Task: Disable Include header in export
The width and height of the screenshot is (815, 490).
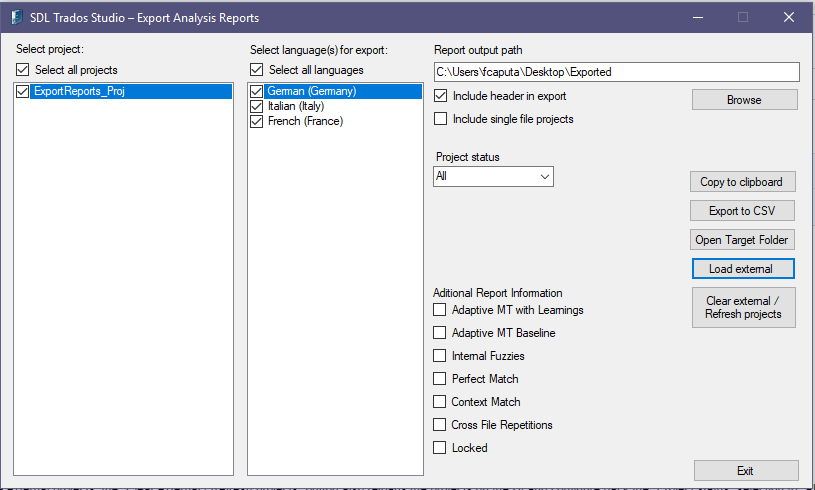Action: click(440, 96)
